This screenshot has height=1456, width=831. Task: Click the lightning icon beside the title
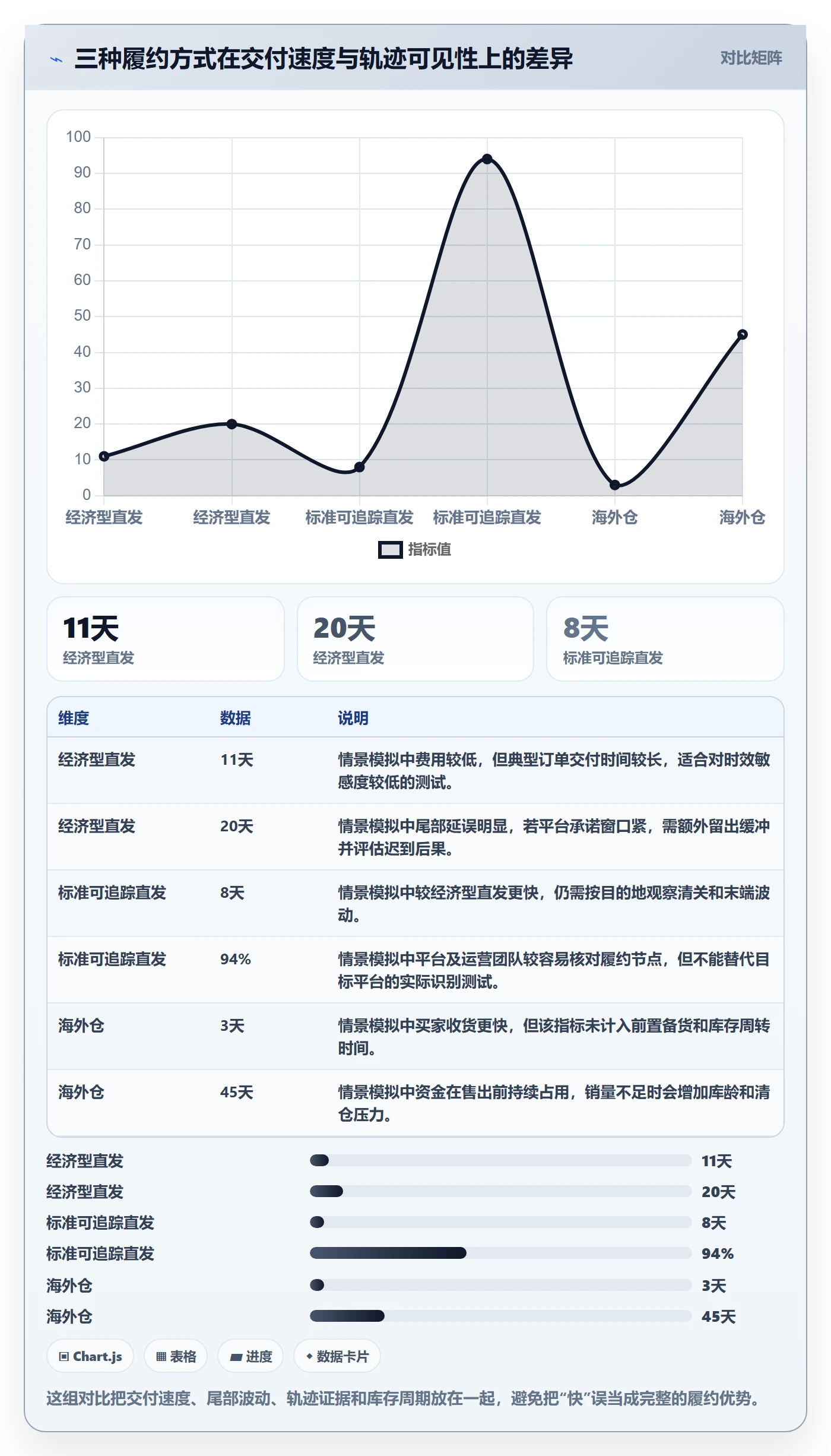[x=56, y=59]
